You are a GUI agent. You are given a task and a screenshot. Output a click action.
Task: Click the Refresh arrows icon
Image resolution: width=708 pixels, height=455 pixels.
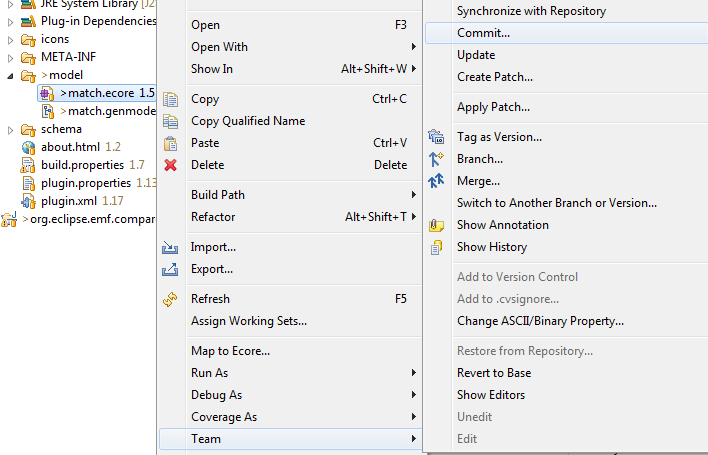(170, 299)
